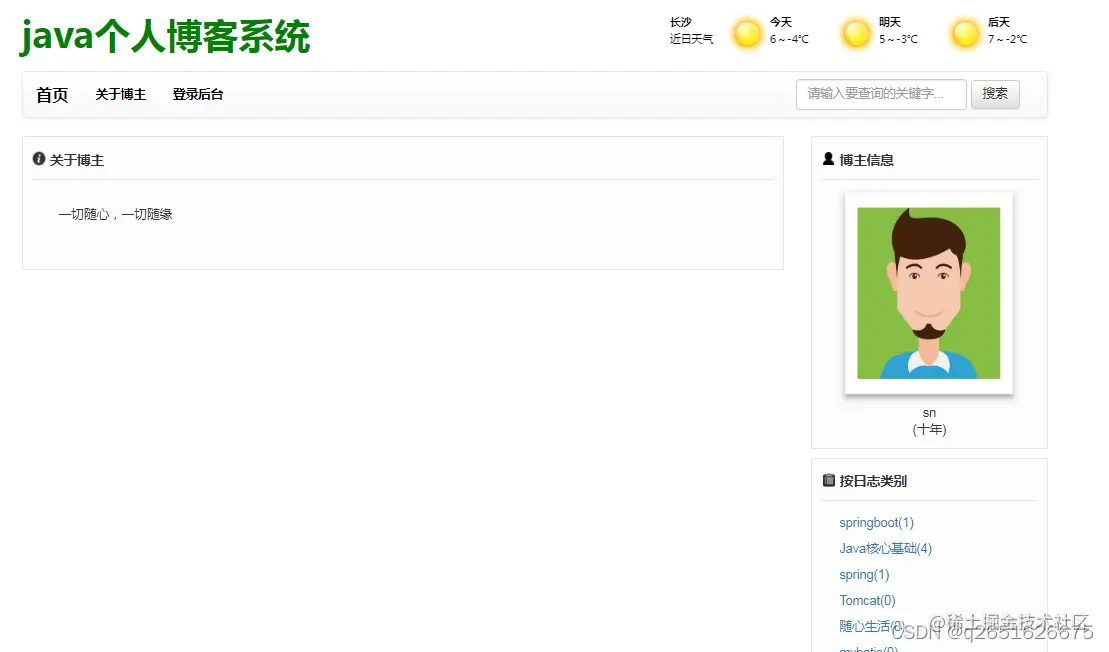
Task: Click the day-after-tomorrow sun weather icon
Action: click(x=965, y=33)
